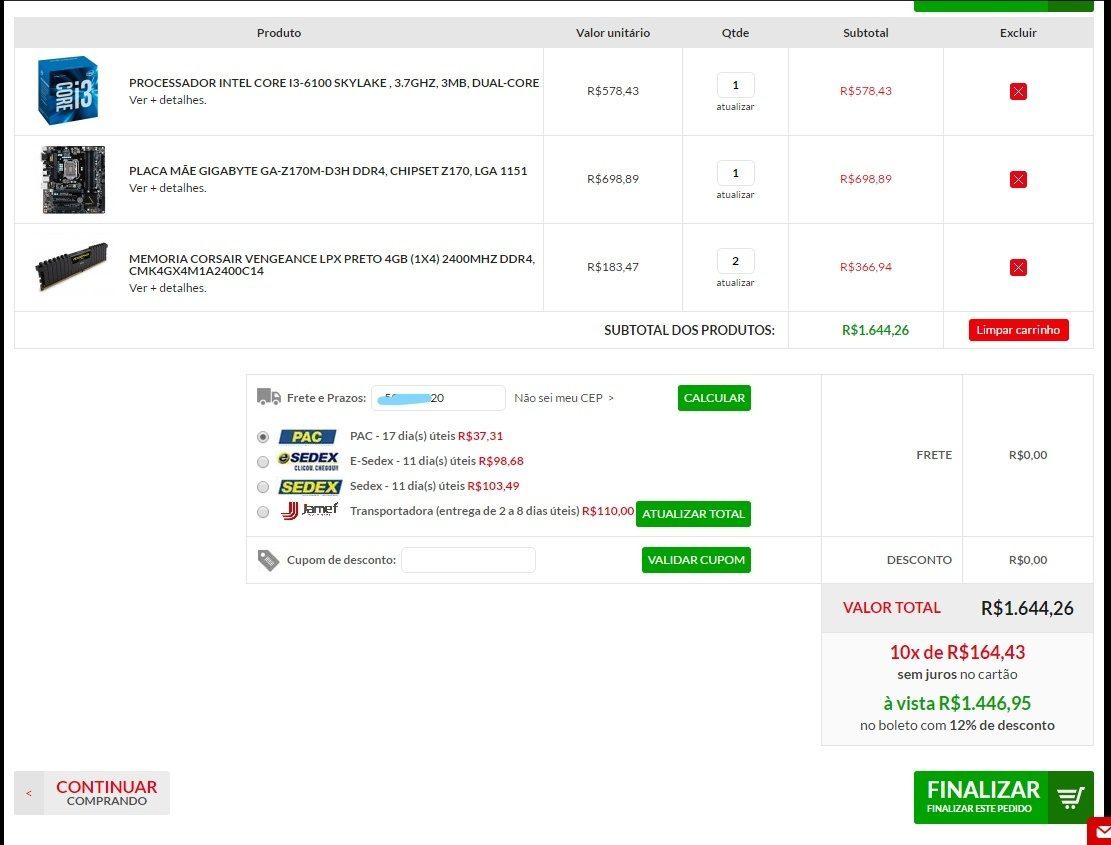This screenshot has width=1111, height=845.
Task: Update quantity via atualizar under processor
Action: point(735,107)
